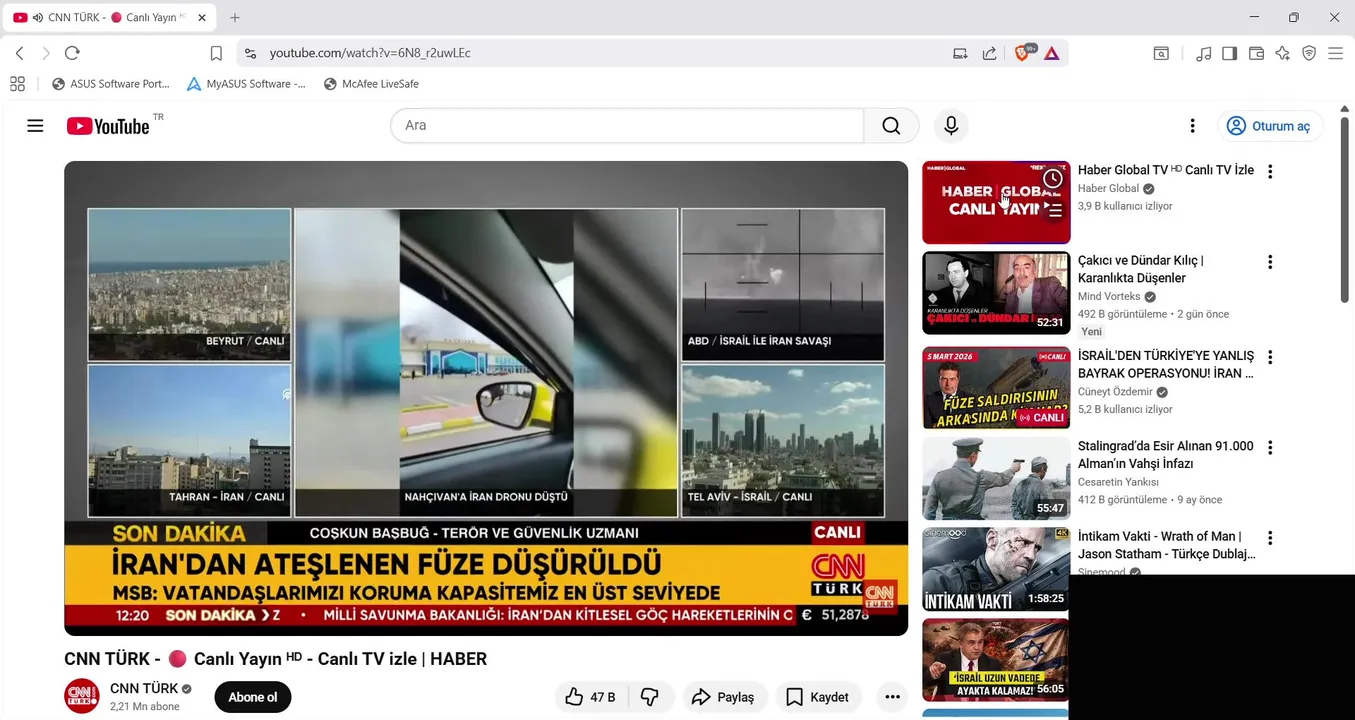The width and height of the screenshot is (1355, 720).
Task: Close the CNN TÜRK tab
Action: click(202, 17)
